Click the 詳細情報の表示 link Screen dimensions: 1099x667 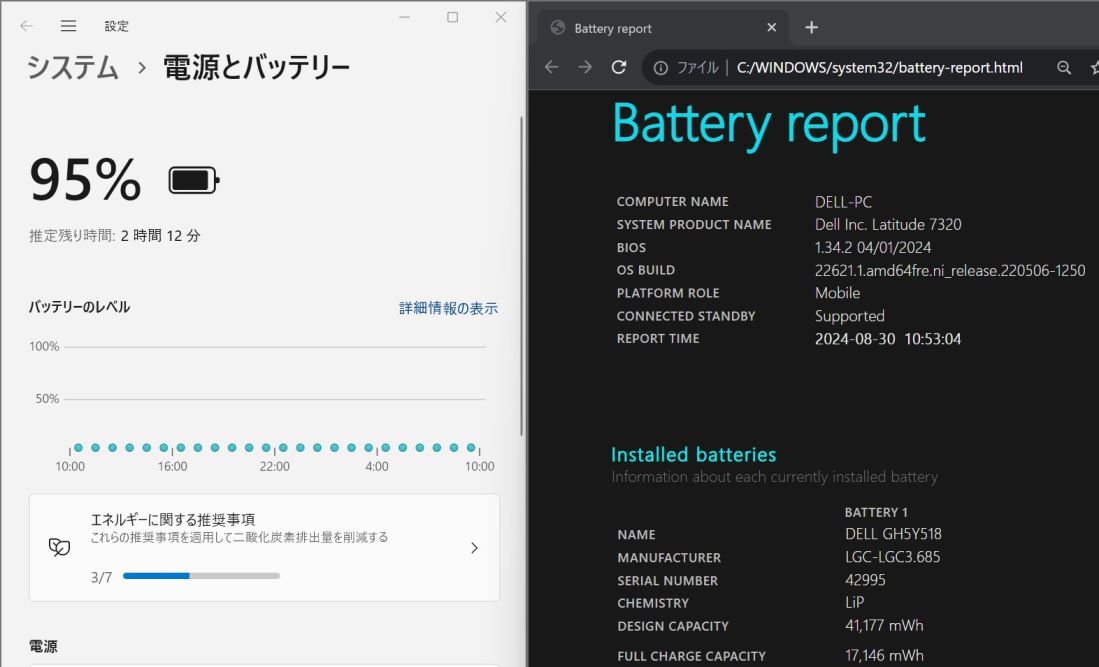(x=448, y=308)
